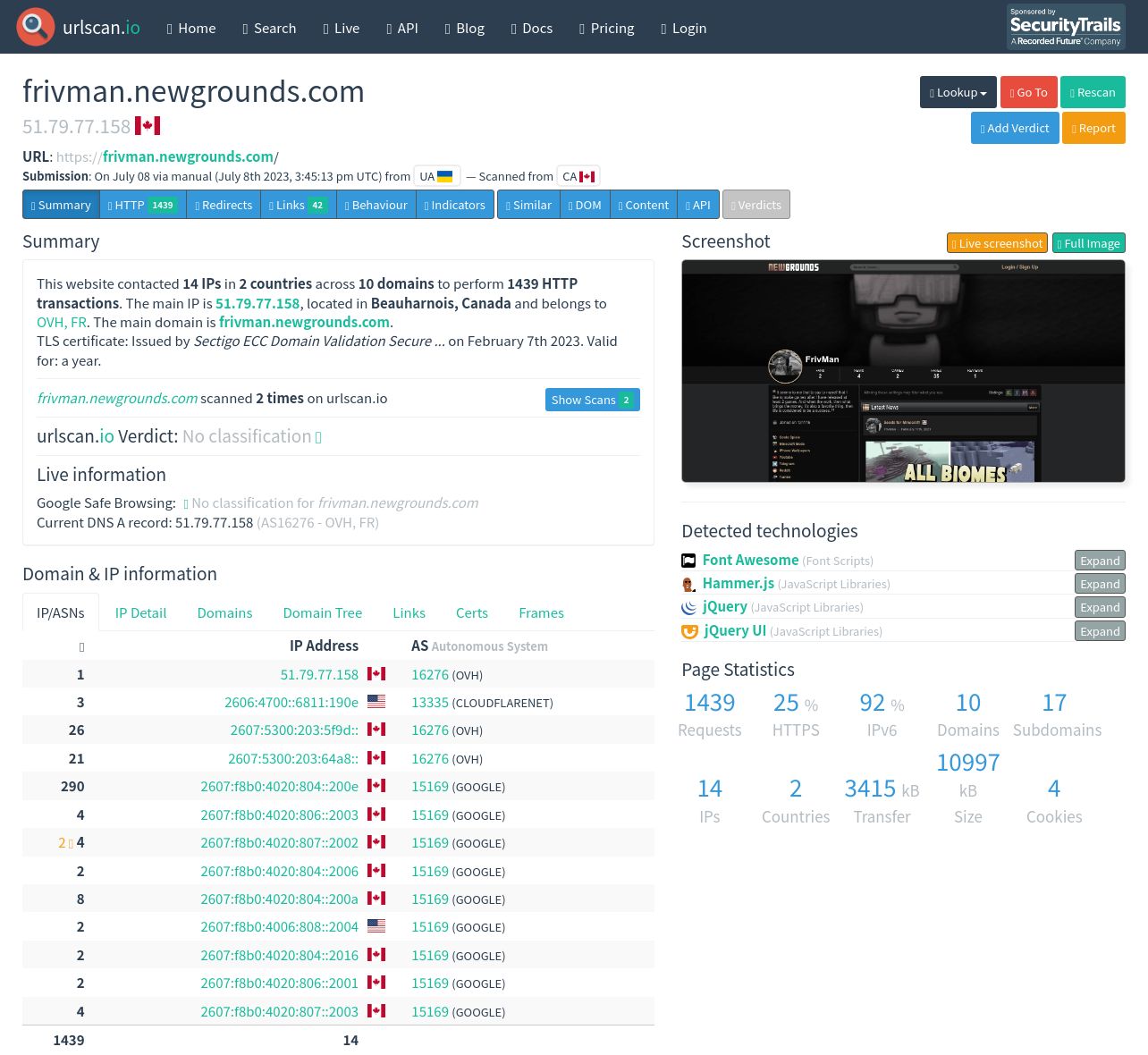Viewport: 1148px width, 1055px height.
Task: Click the 1439 Requests statistic
Action: [710, 714]
